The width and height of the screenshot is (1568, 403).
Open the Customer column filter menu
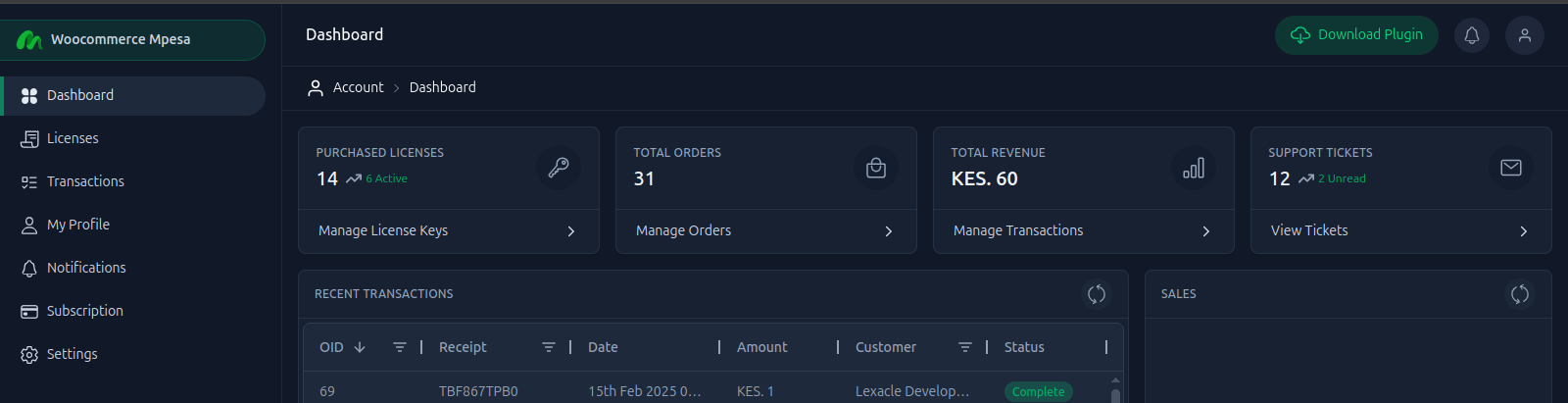tap(965, 347)
